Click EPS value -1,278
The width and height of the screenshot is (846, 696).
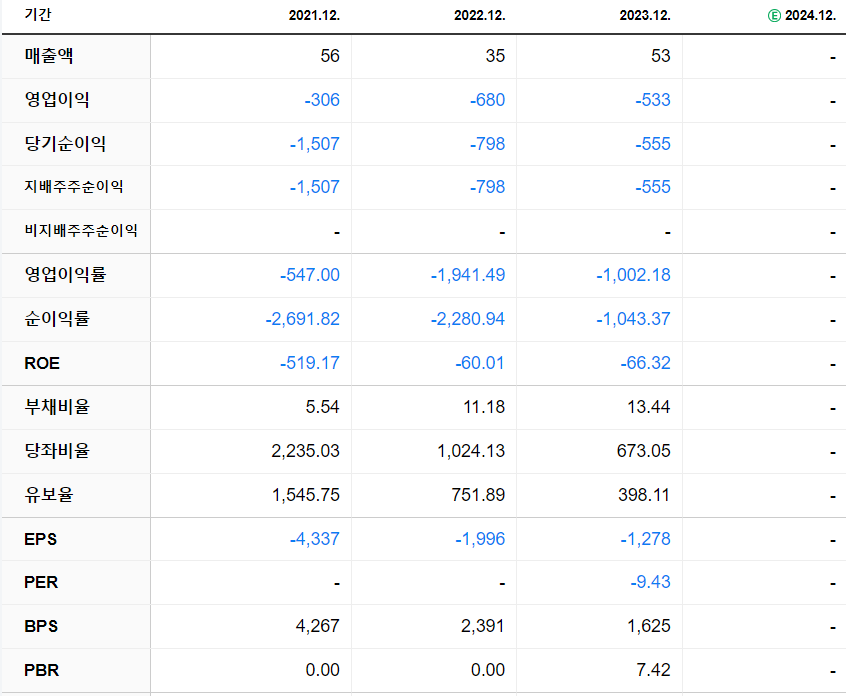coord(645,539)
